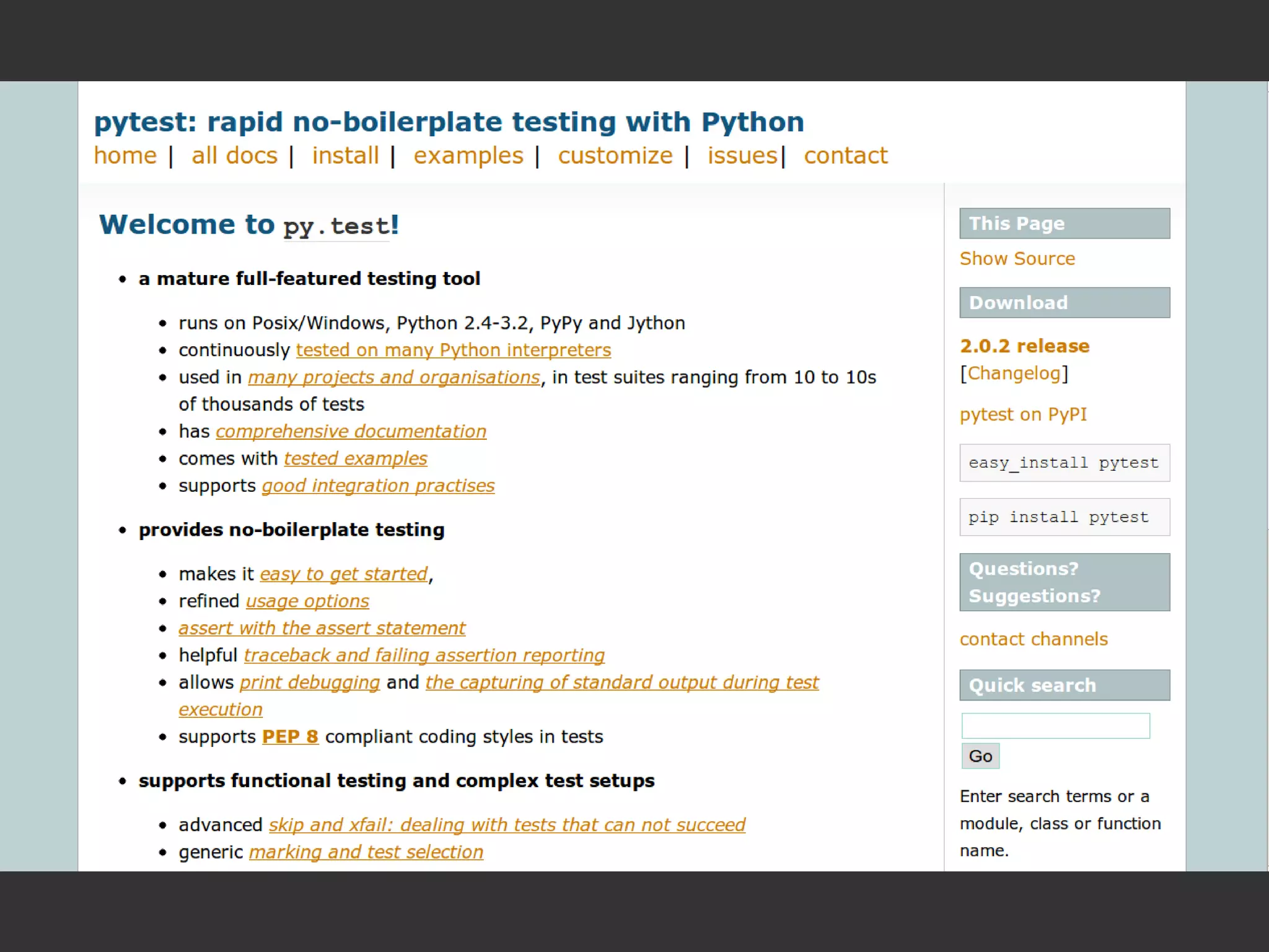Open the comprehensive documentation link
Image resolution: width=1269 pixels, height=952 pixels.
tap(351, 431)
